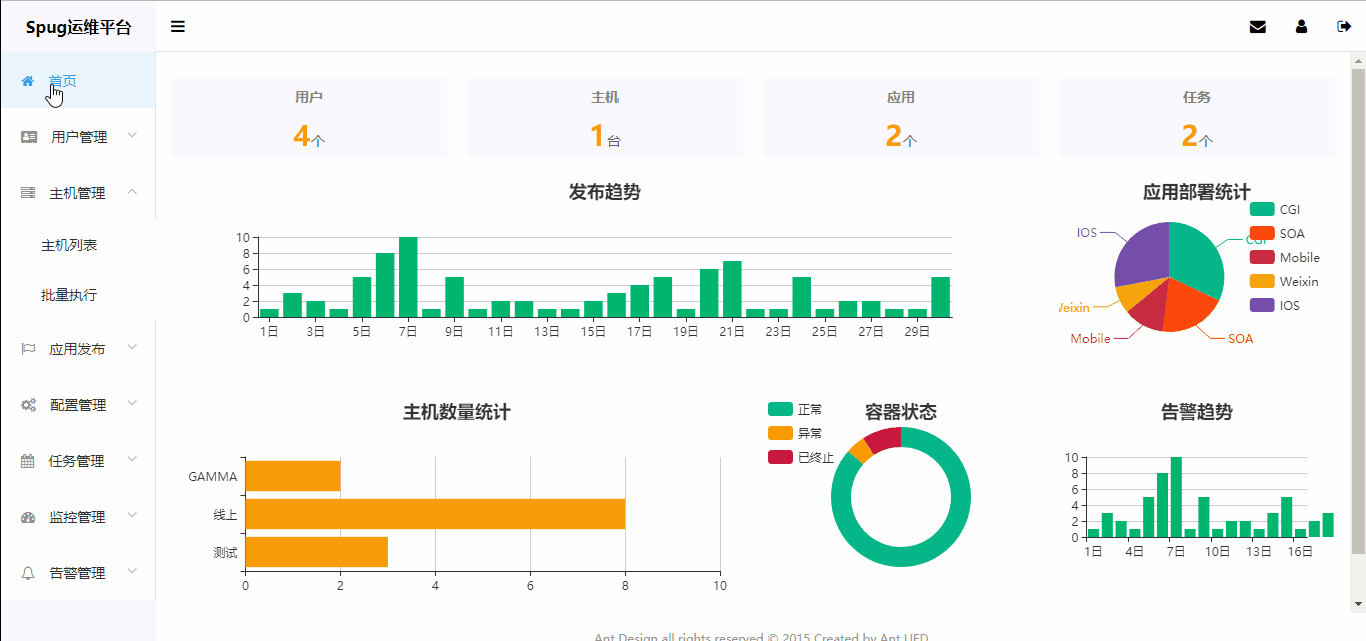Expand the 配置管理 submenu chevron
The image size is (1366, 641).
click(x=133, y=403)
